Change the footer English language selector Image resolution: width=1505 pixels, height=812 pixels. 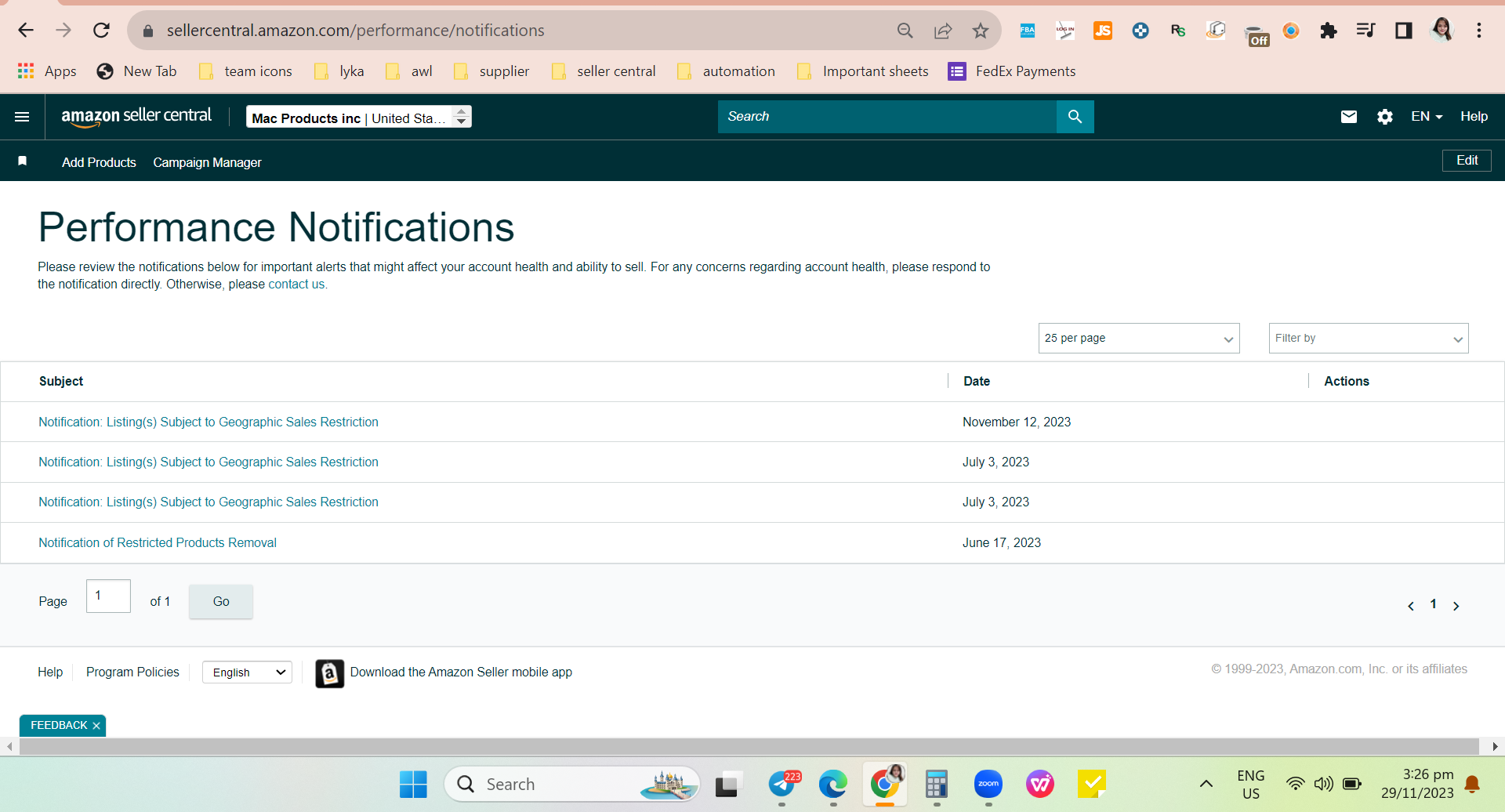[247, 672]
